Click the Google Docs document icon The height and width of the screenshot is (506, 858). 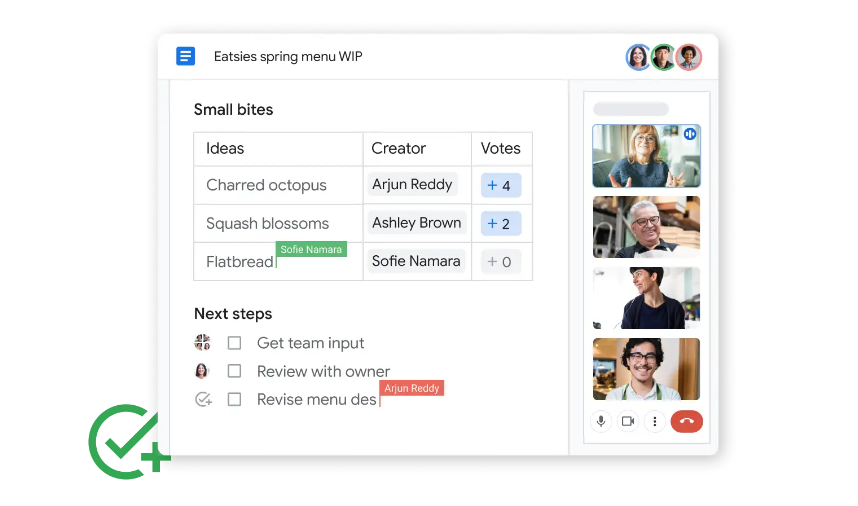pyautogui.click(x=185, y=56)
